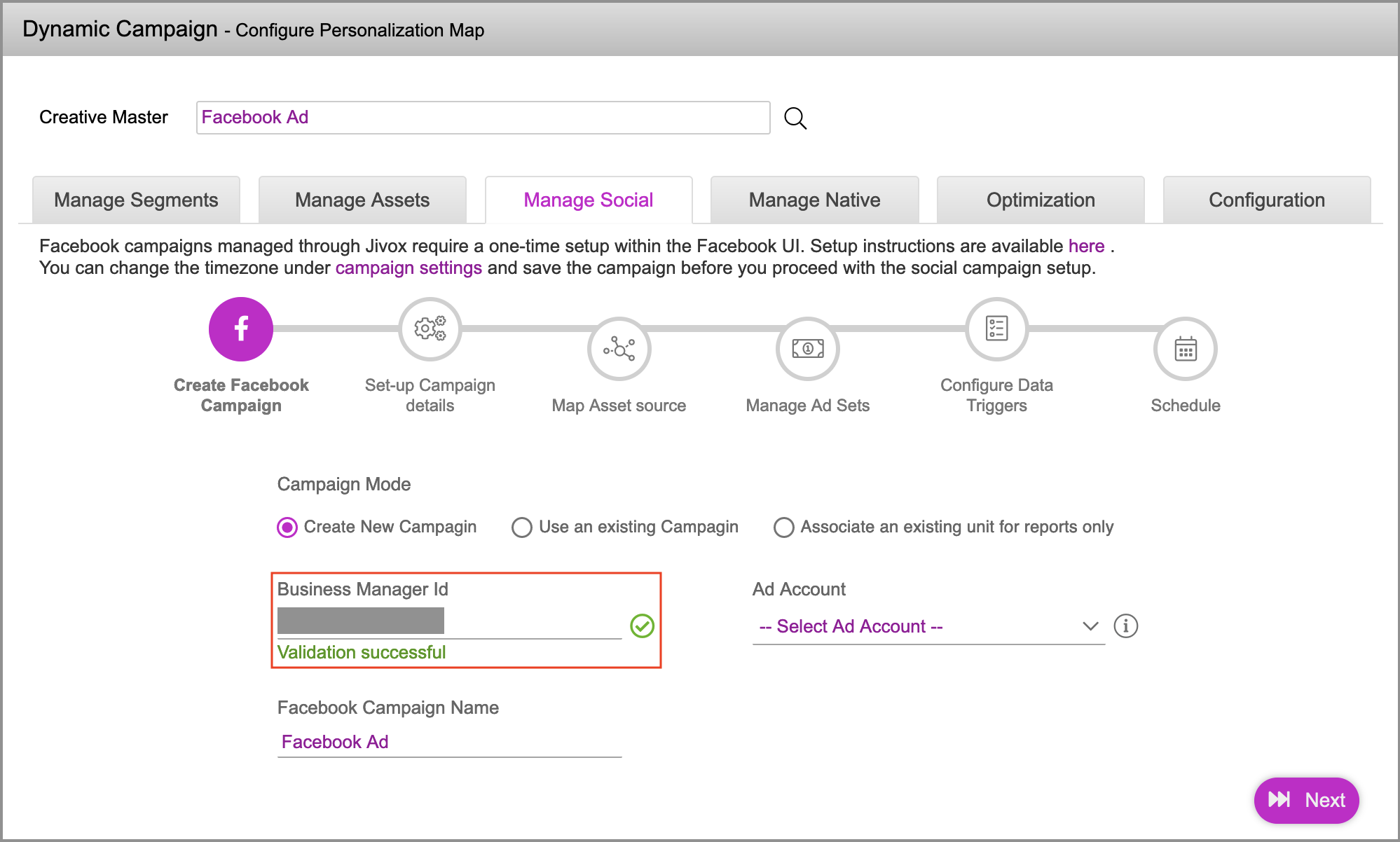Select Create New Campaign radio option
This screenshot has width=1400, height=842.
coord(287,527)
